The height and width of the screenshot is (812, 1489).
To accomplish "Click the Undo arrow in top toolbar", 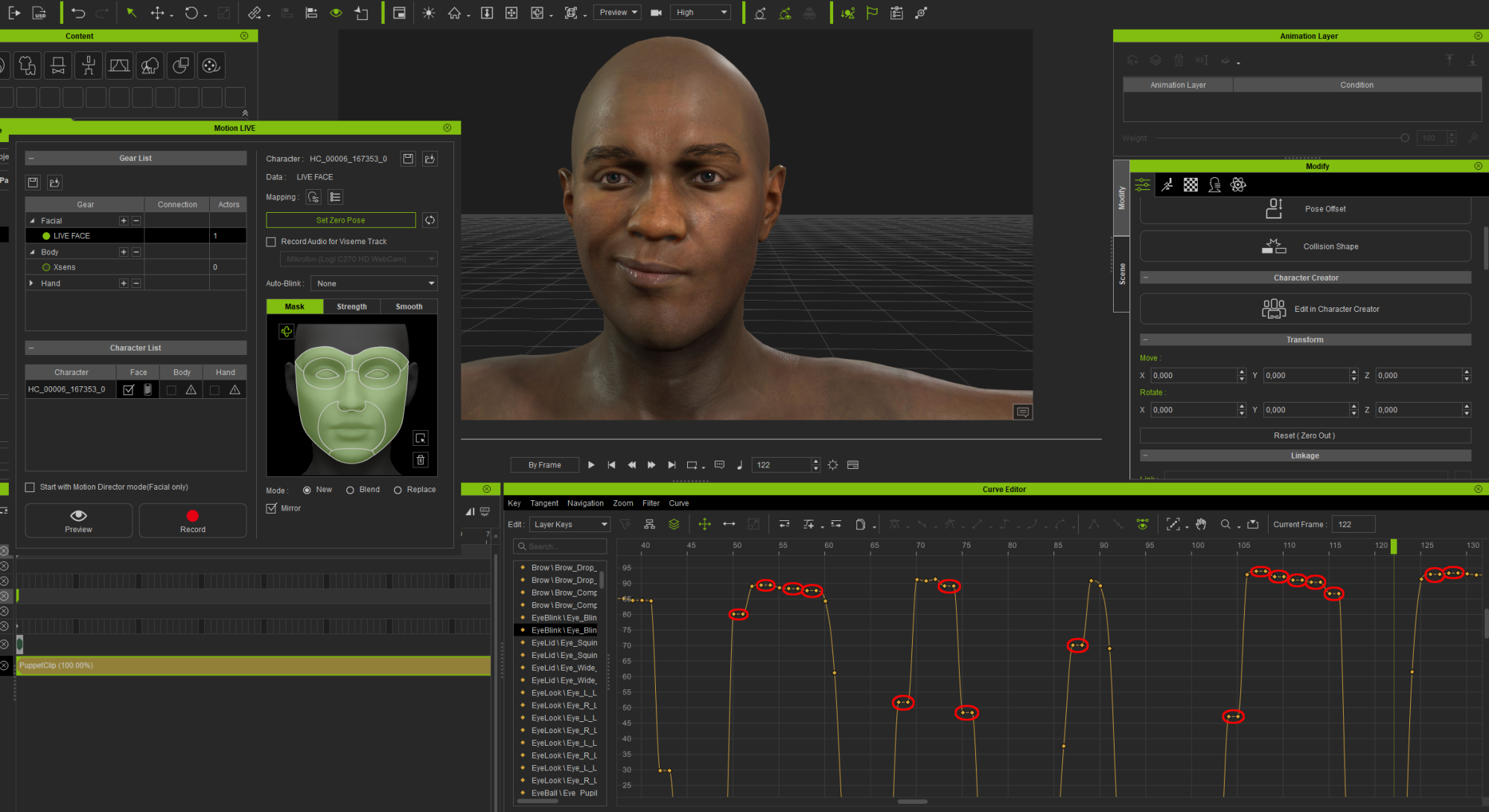I will (x=78, y=13).
